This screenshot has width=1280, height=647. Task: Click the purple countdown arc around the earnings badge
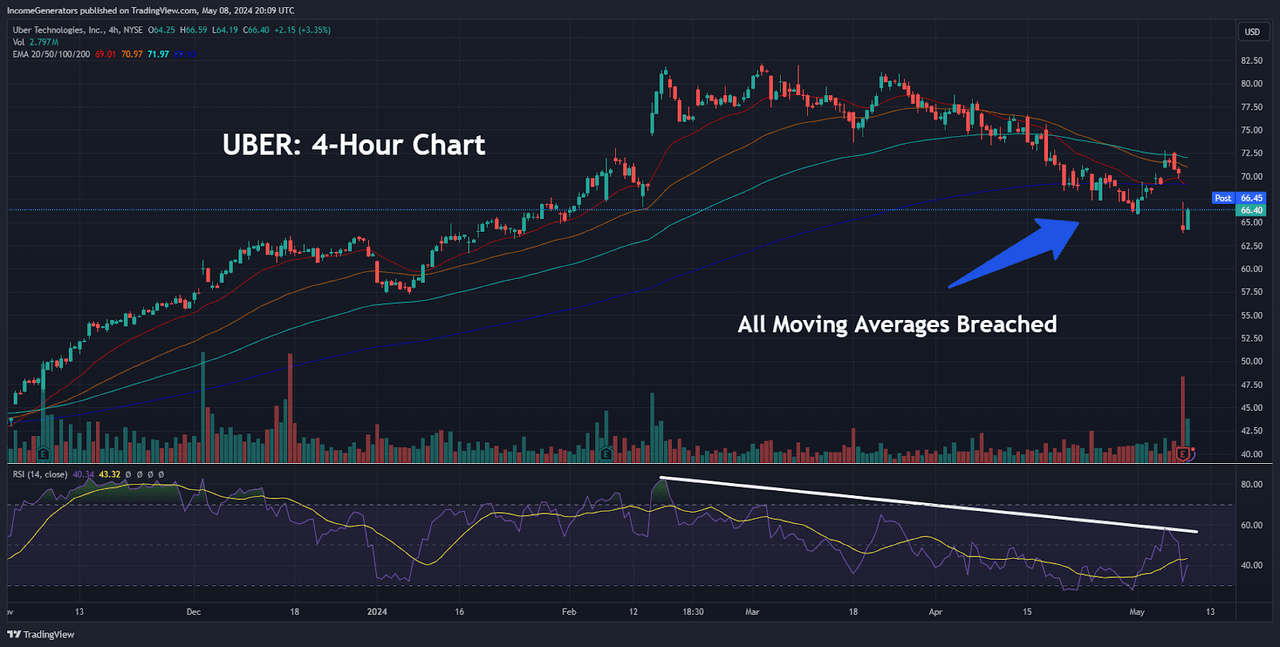point(1191,460)
